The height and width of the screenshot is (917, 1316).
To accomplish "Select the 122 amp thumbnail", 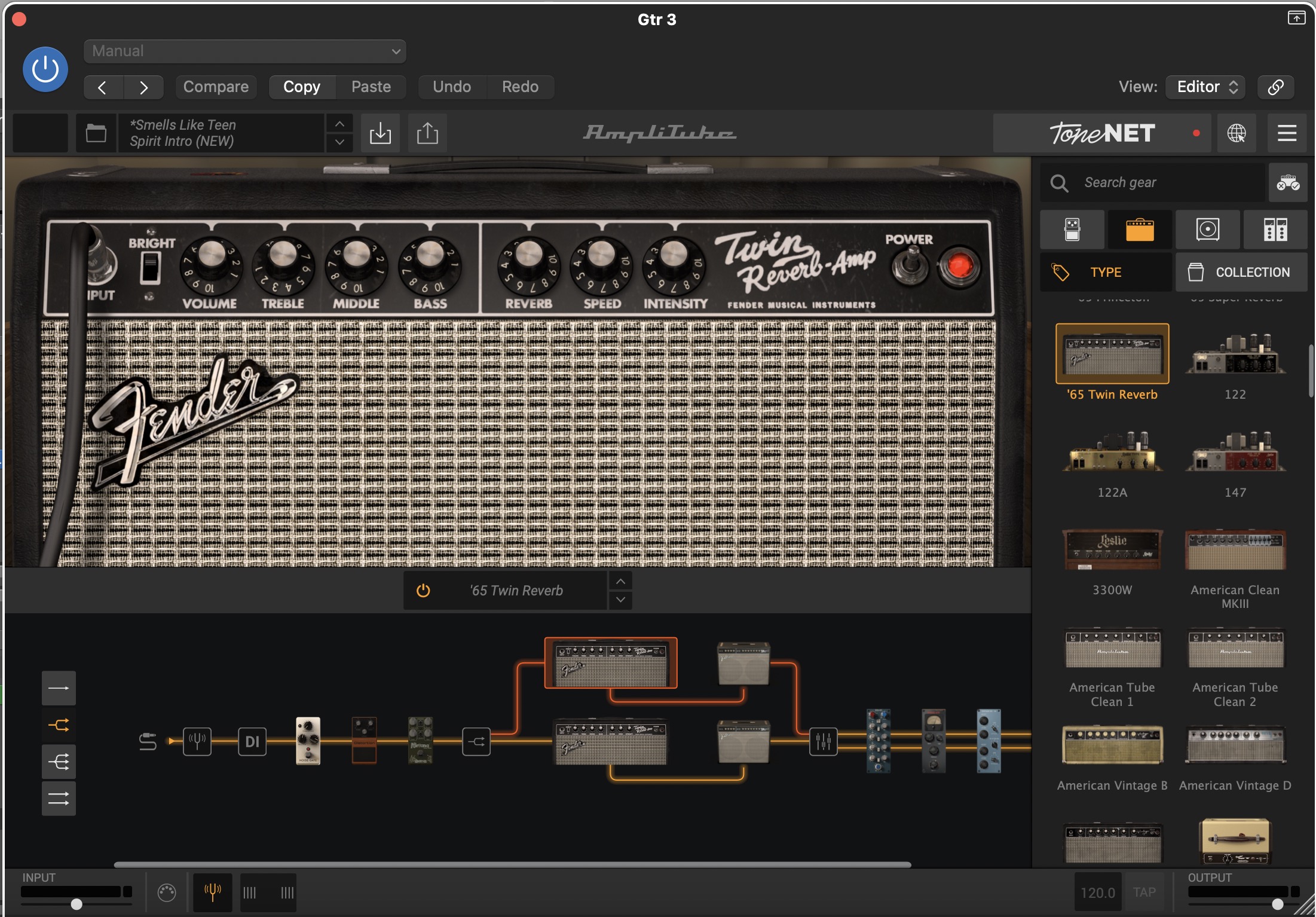I will click(1235, 353).
